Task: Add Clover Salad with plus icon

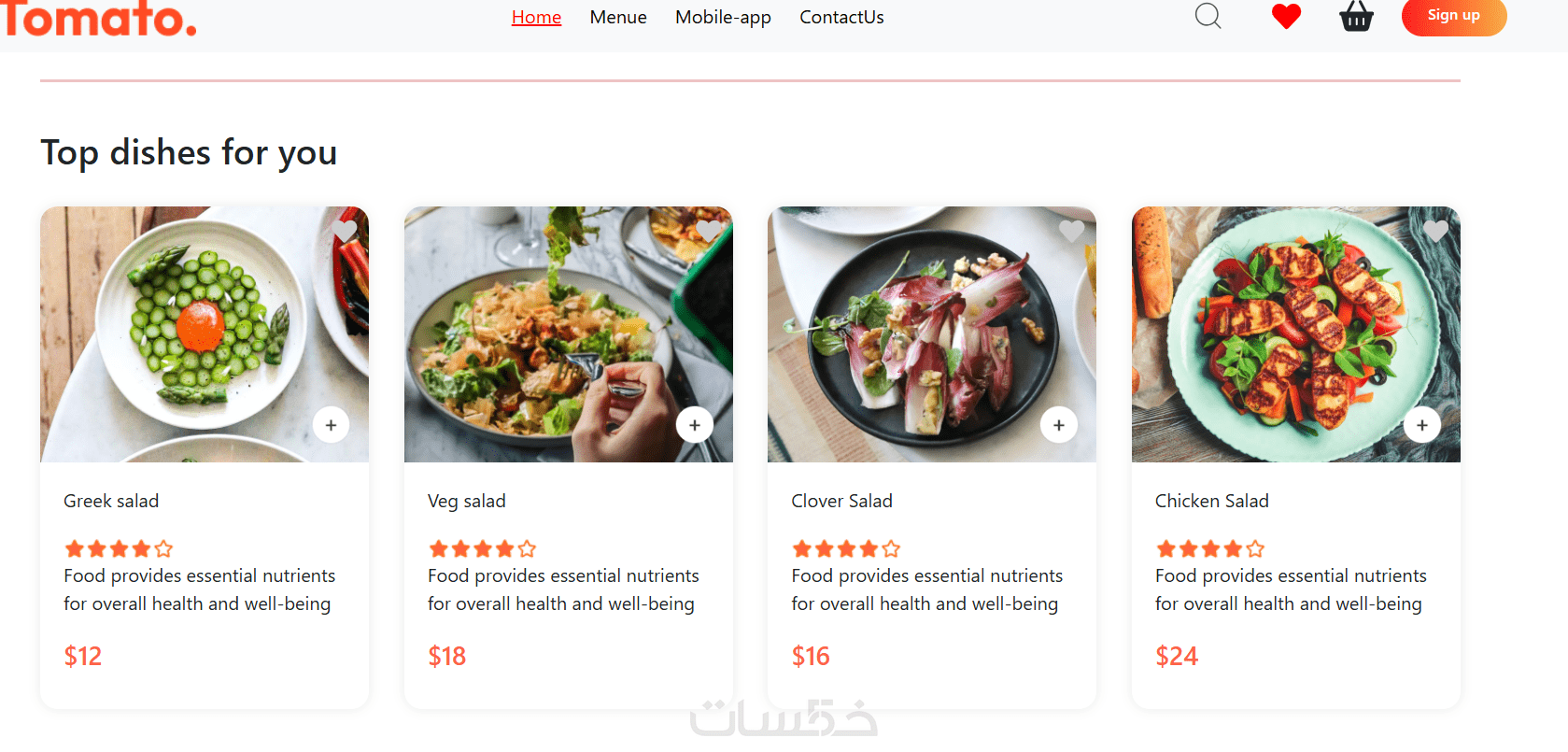Action: pyautogui.click(x=1058, y=425)
